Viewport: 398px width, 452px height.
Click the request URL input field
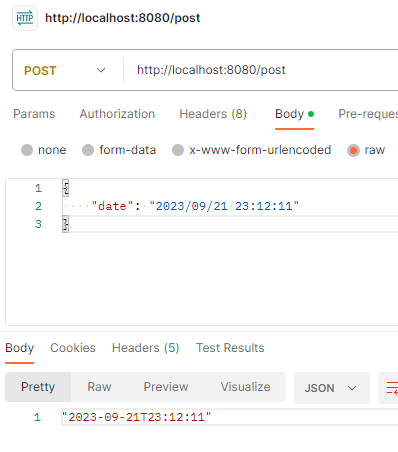[260, 70]
